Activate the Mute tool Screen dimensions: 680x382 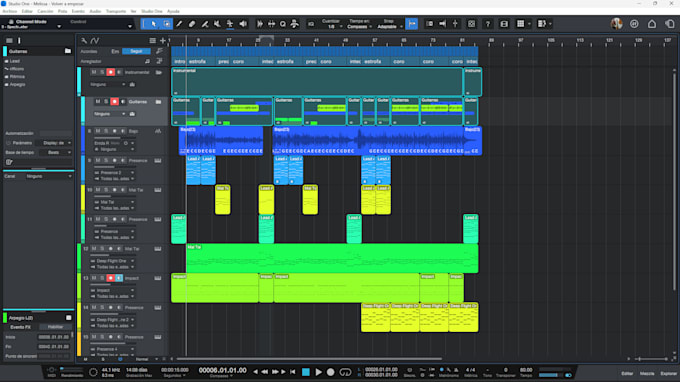217,24
